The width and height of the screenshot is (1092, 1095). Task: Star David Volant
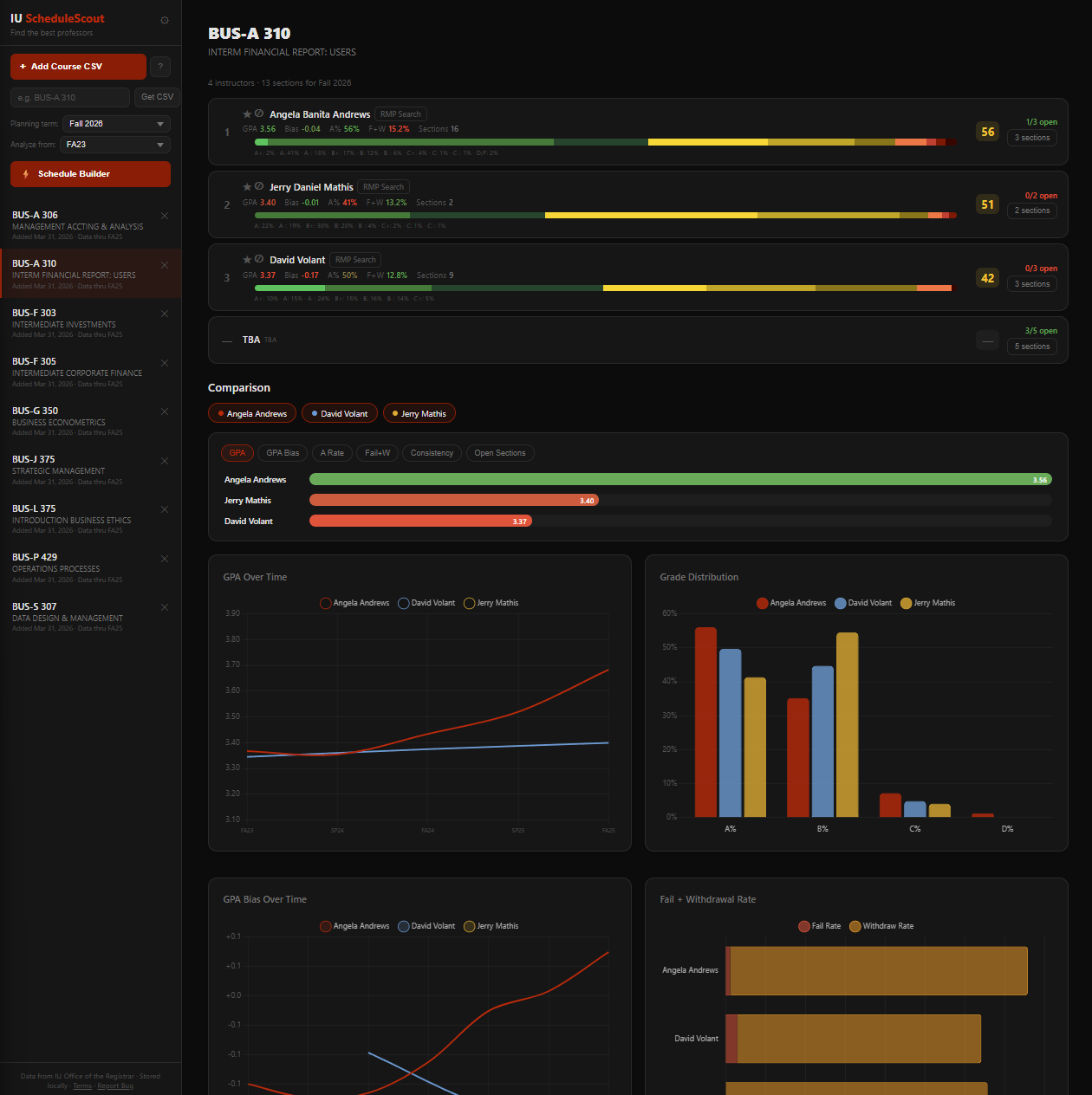click(246, 259)
